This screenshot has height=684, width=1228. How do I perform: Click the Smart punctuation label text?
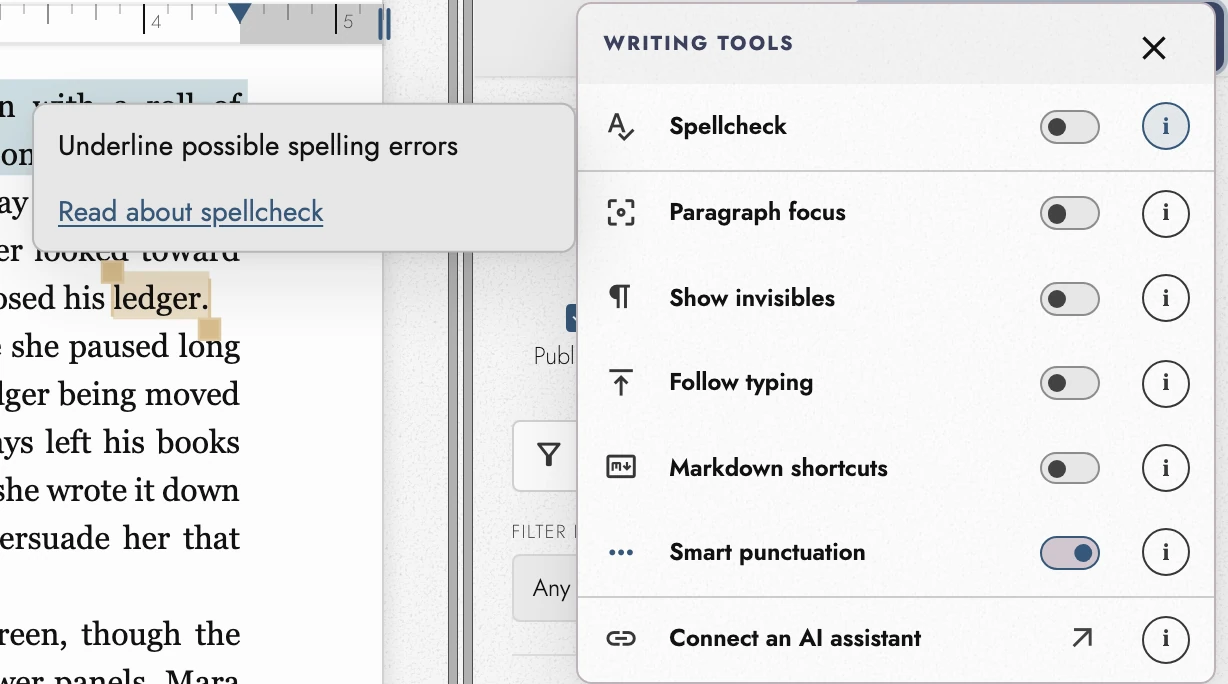point(767,552)
